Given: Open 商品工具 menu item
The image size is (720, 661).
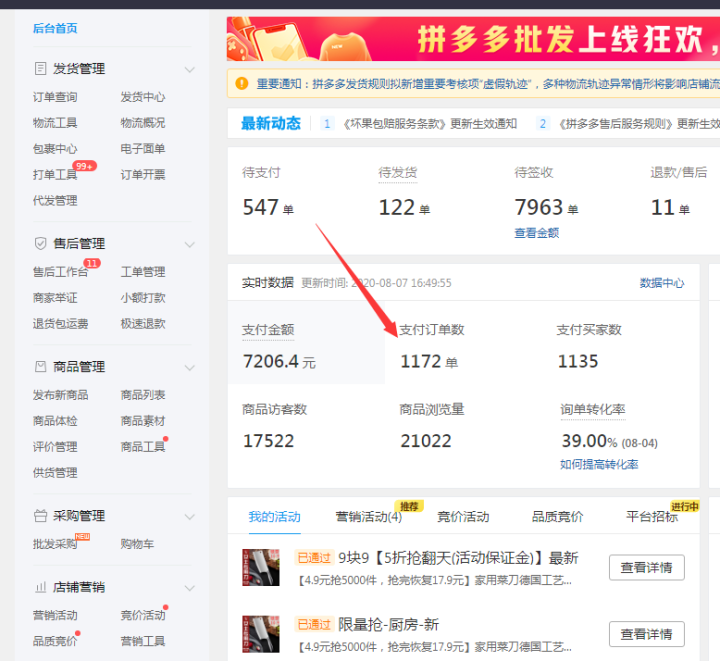Looking at the screenshot, I should pyautogui.click(x=143, y=447).
